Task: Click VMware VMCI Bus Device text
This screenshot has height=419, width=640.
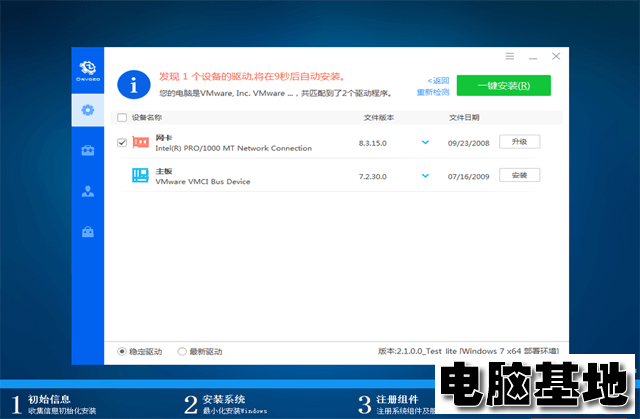Action: 203,182
